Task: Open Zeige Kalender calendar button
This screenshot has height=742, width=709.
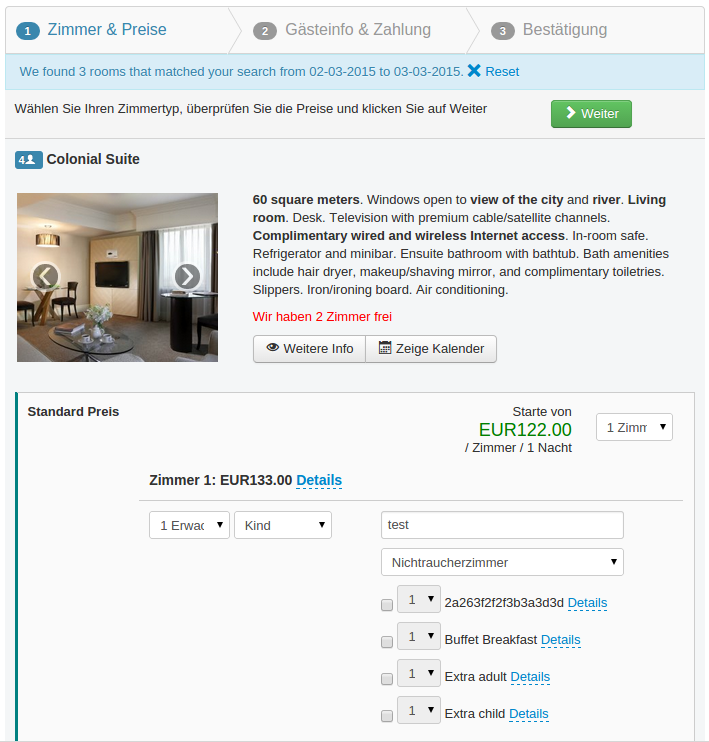Action: tap(431, 349)
